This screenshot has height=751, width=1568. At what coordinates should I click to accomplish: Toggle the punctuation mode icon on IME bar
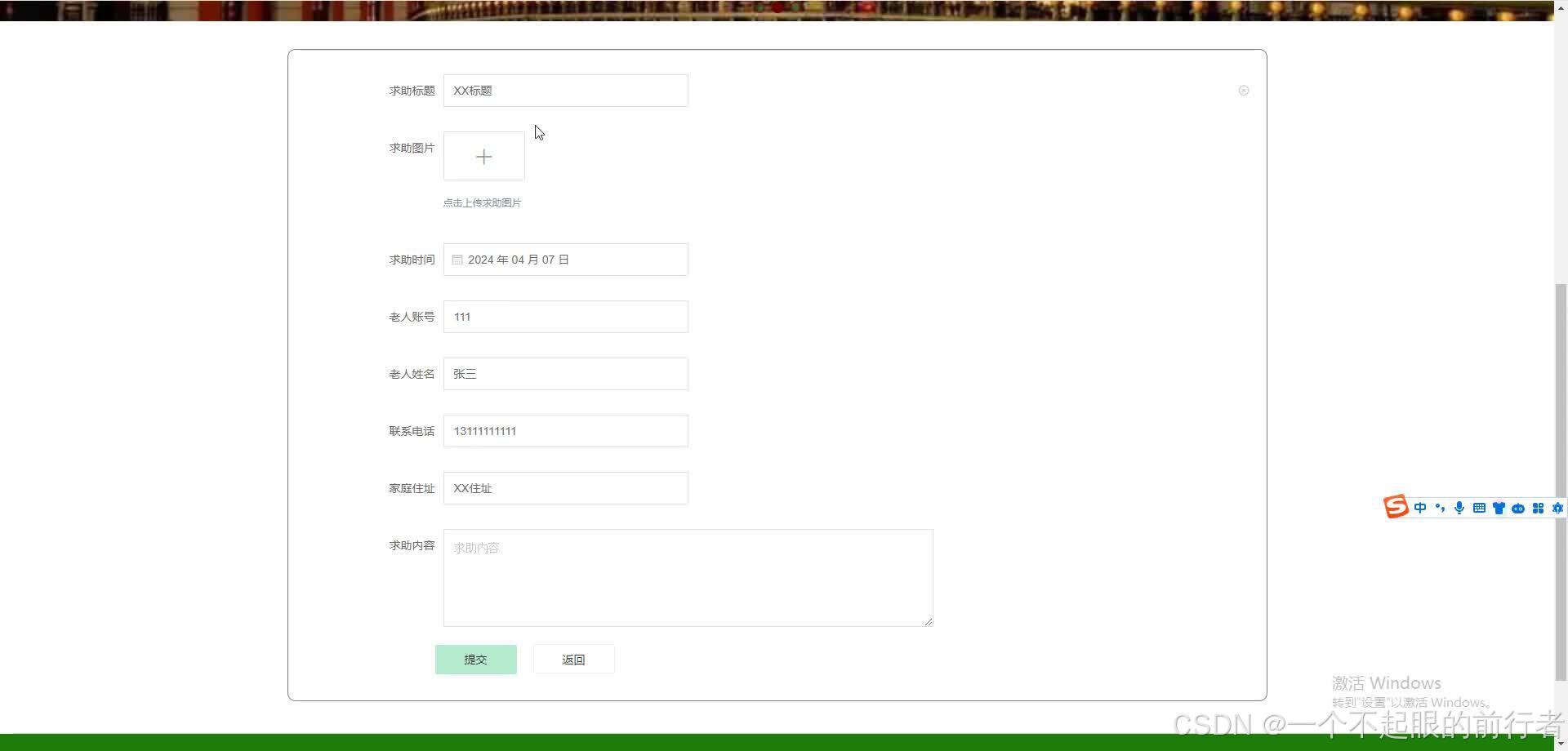(x=1440, y=508)
